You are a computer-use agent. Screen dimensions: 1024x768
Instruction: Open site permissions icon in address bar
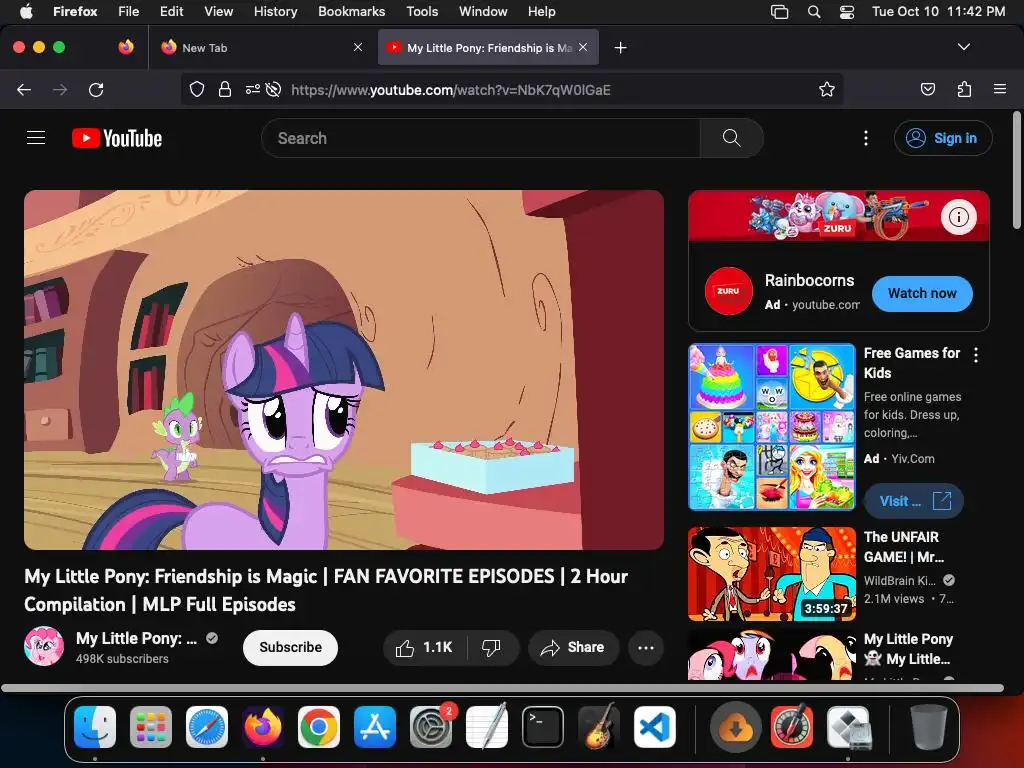253,89
